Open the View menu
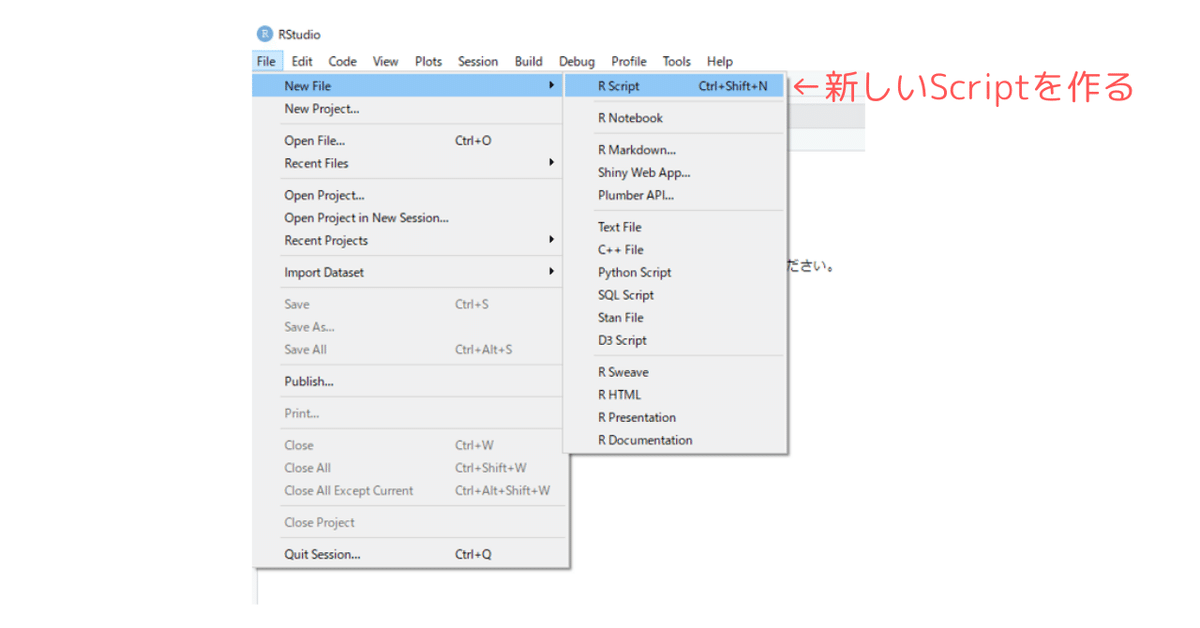This screenshot has width=1200, height=628. pos(385,61)
